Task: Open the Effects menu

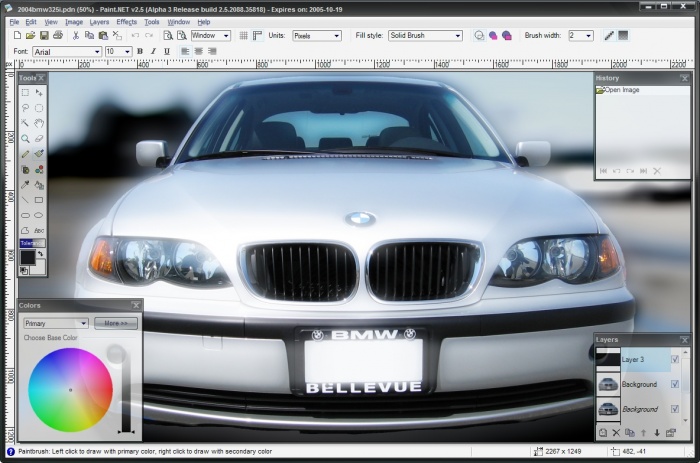Action: pos(127,22)
